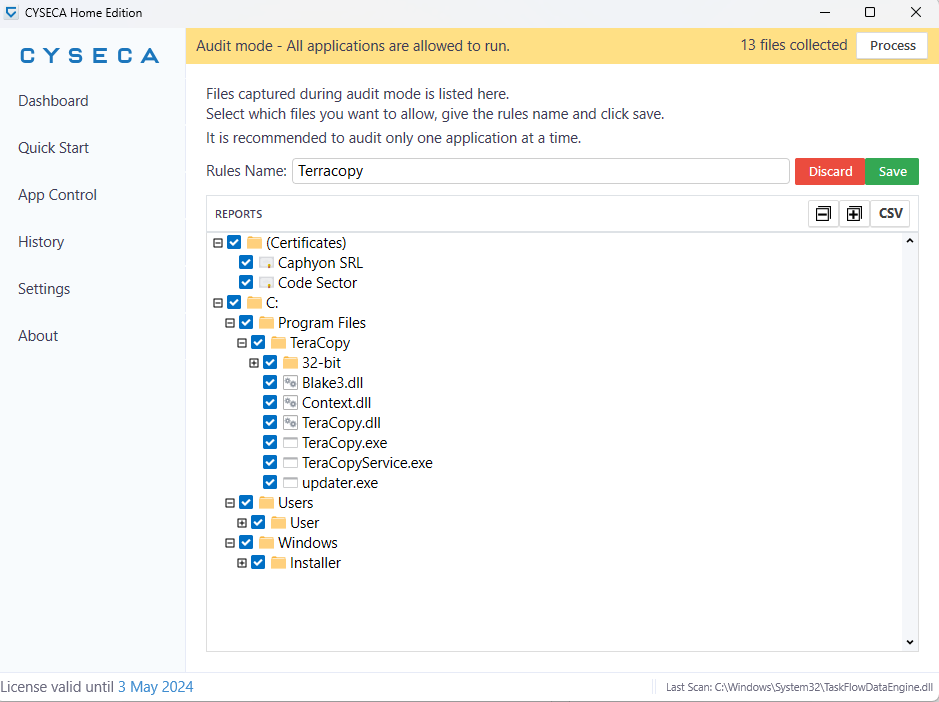Image resolution: width=939 pixels, height=702 pixels.
Task: Collapse the TeraCopy folder node
Action: tap(242, 343)
